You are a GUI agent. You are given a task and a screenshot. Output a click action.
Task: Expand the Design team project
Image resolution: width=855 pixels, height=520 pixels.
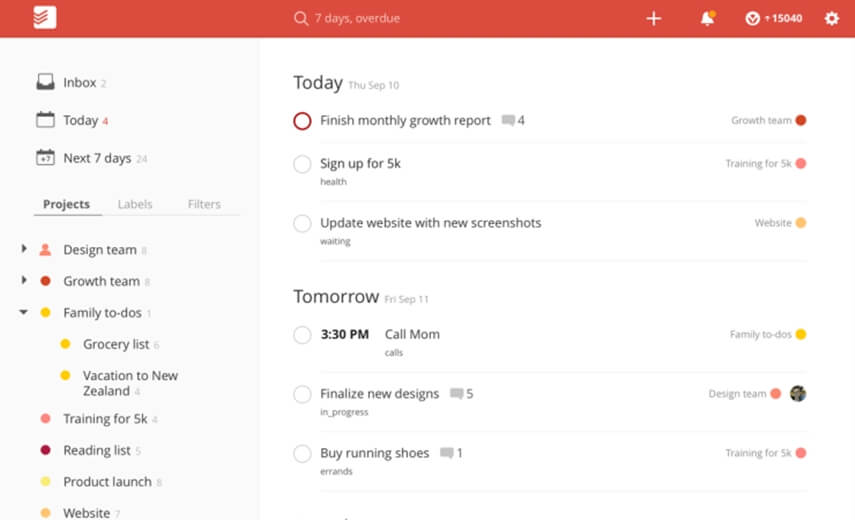[x=24, y=249]
